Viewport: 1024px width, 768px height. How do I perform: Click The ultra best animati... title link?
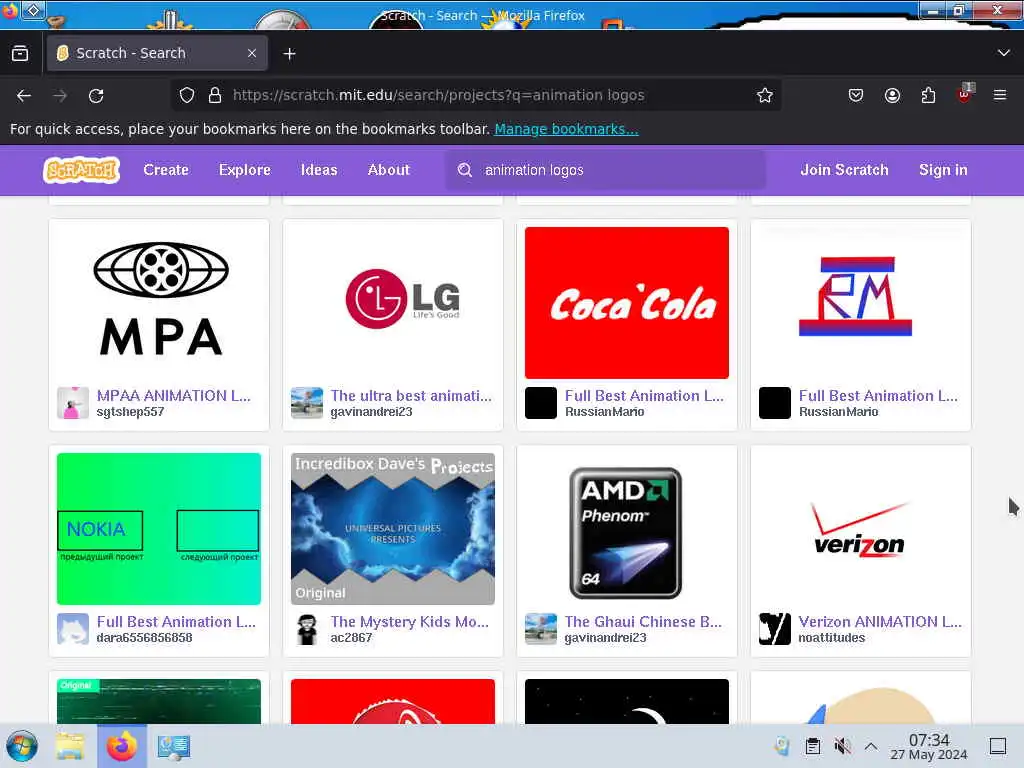[x=411, y=396]
